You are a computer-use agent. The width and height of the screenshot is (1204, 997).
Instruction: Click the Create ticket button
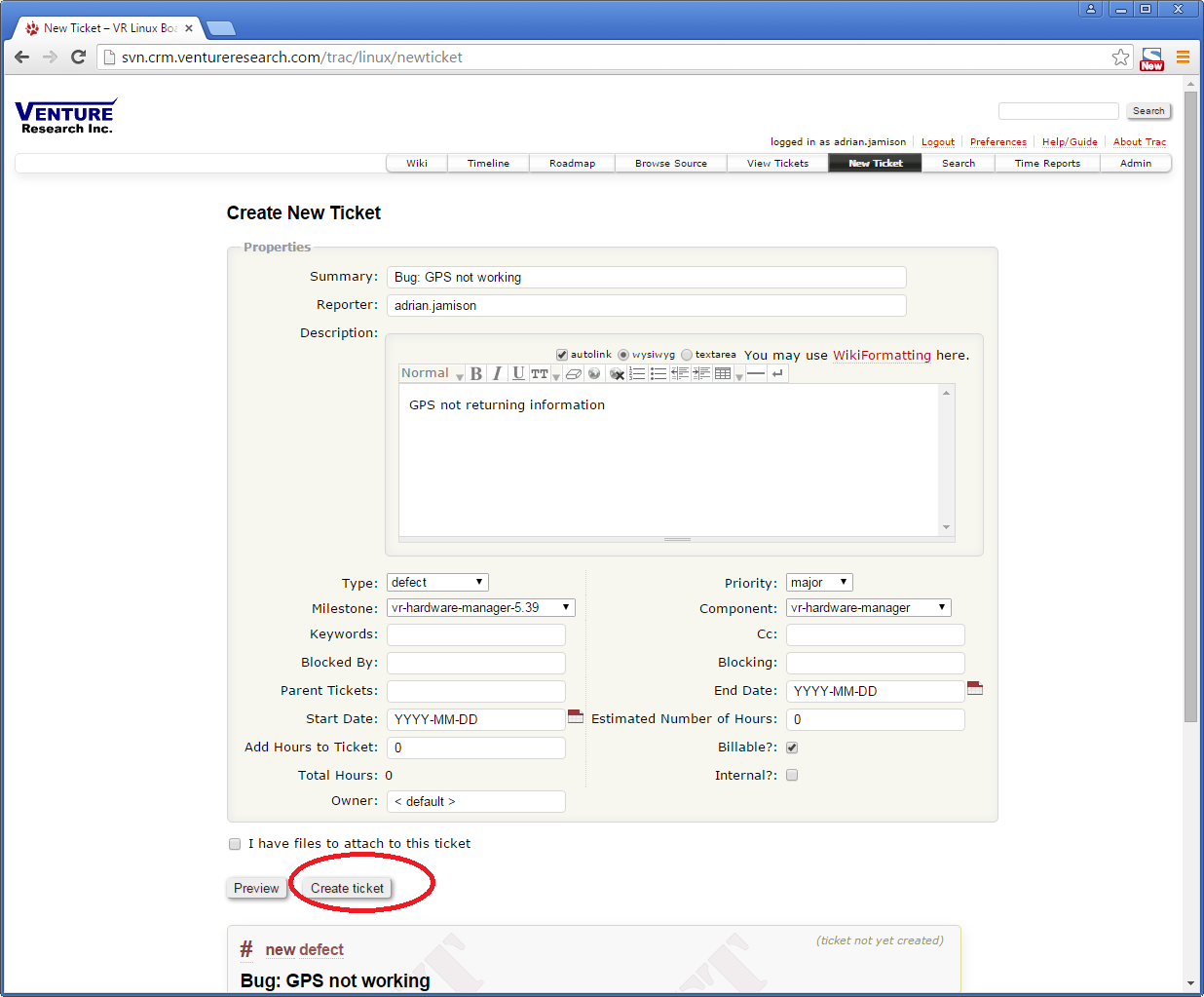(347, 889)
